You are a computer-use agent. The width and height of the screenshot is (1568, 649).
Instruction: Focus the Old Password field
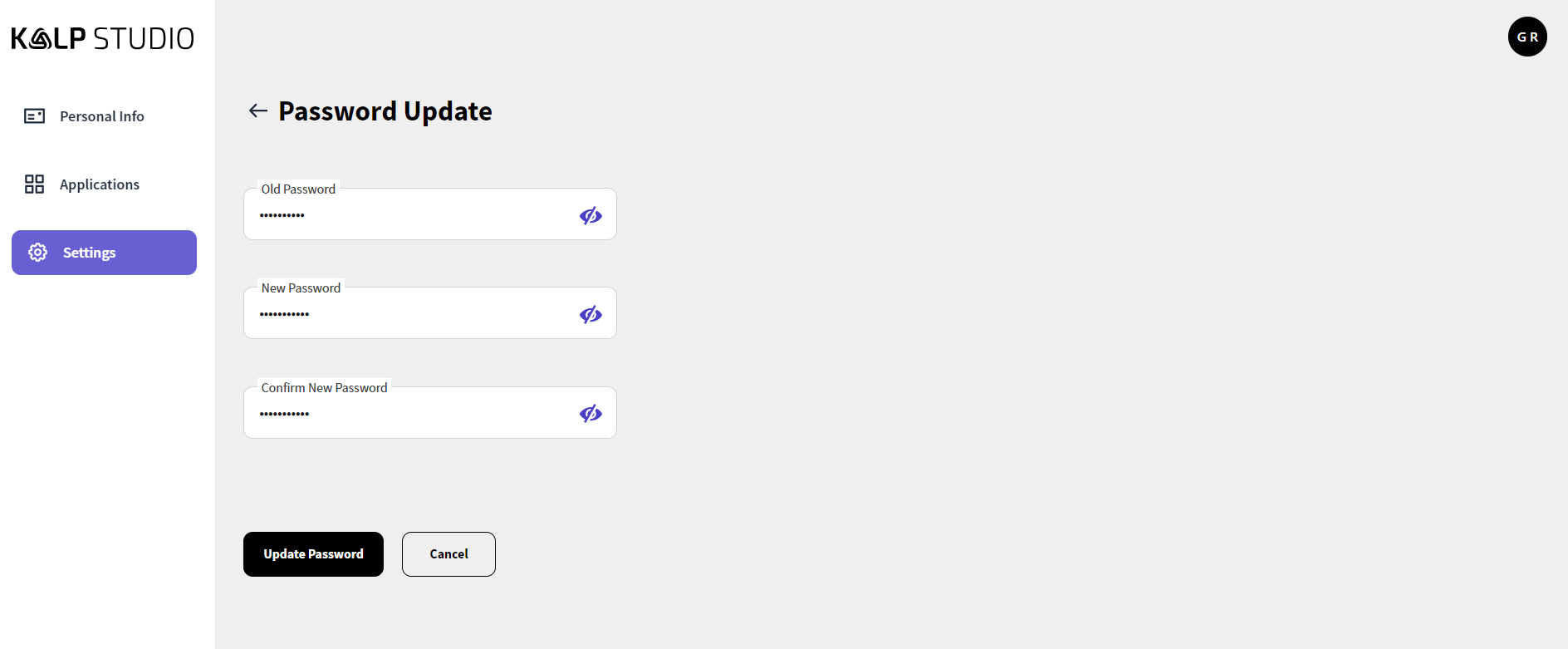(x=415, y=216)
